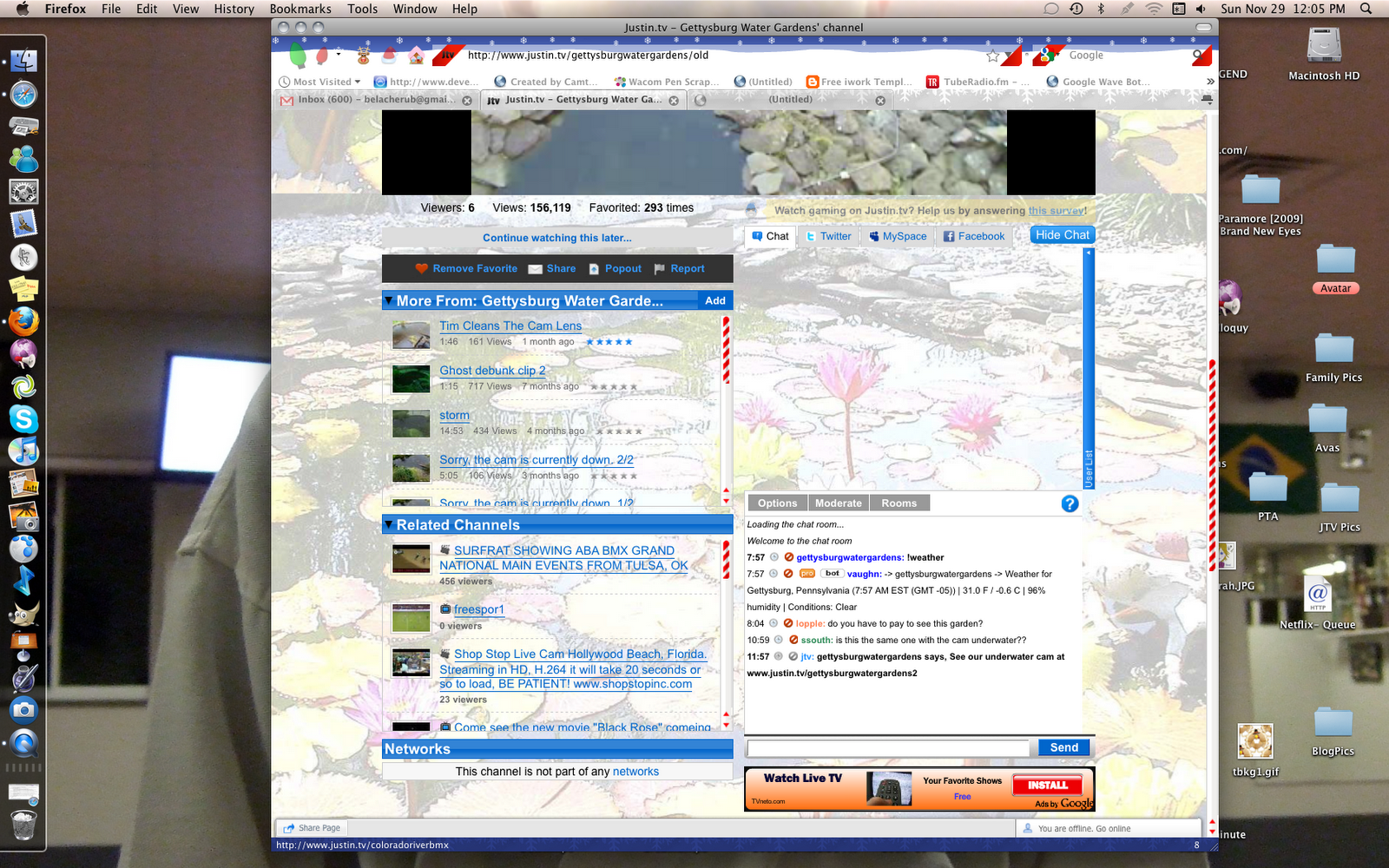This screenshot has height=868, width=1389.
Task: Open the Trash in the Dock
Action: click(23, 825)
